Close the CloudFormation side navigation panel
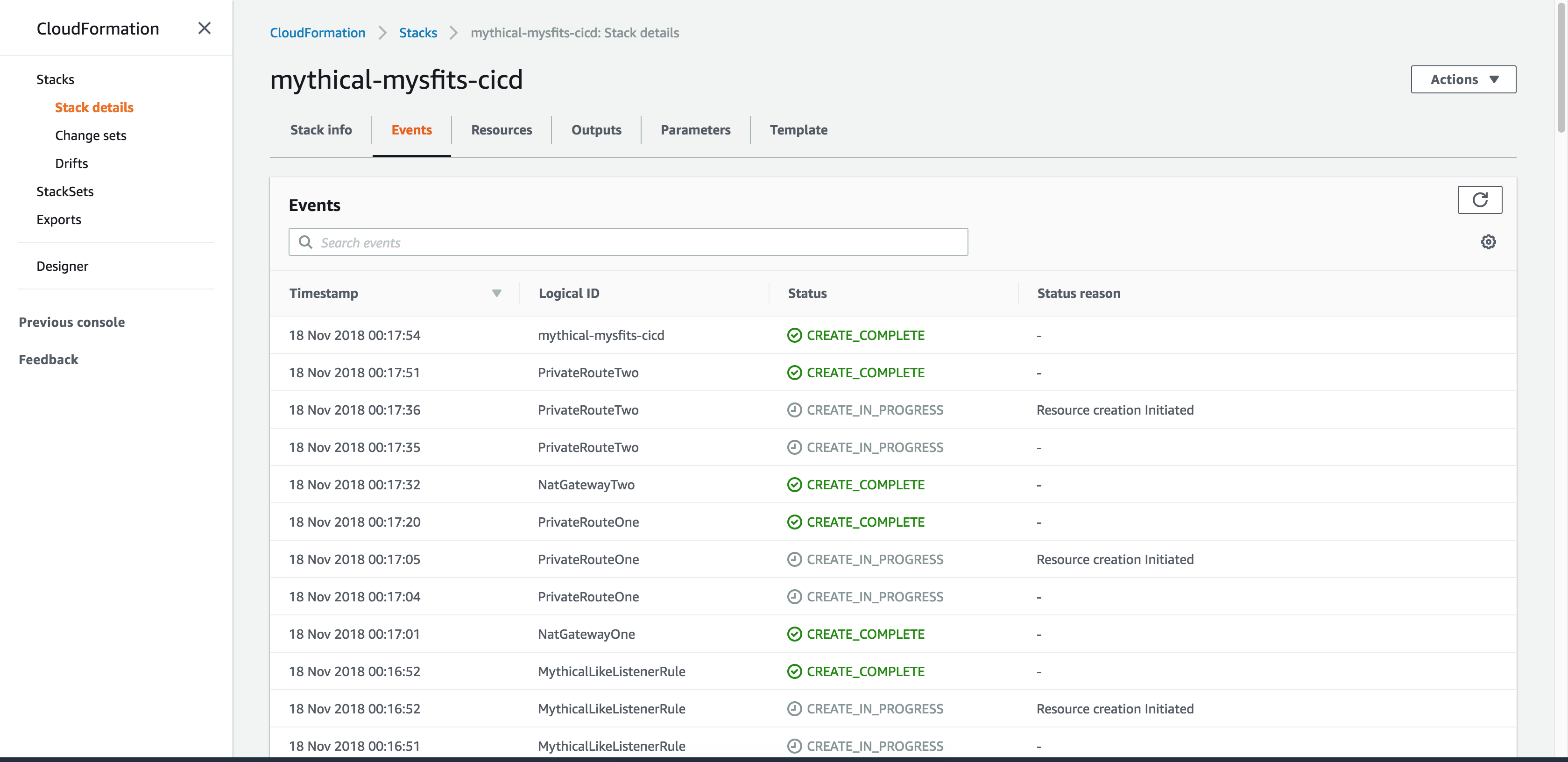This screenshot has width=1568, height=762. tap(205, 28)
